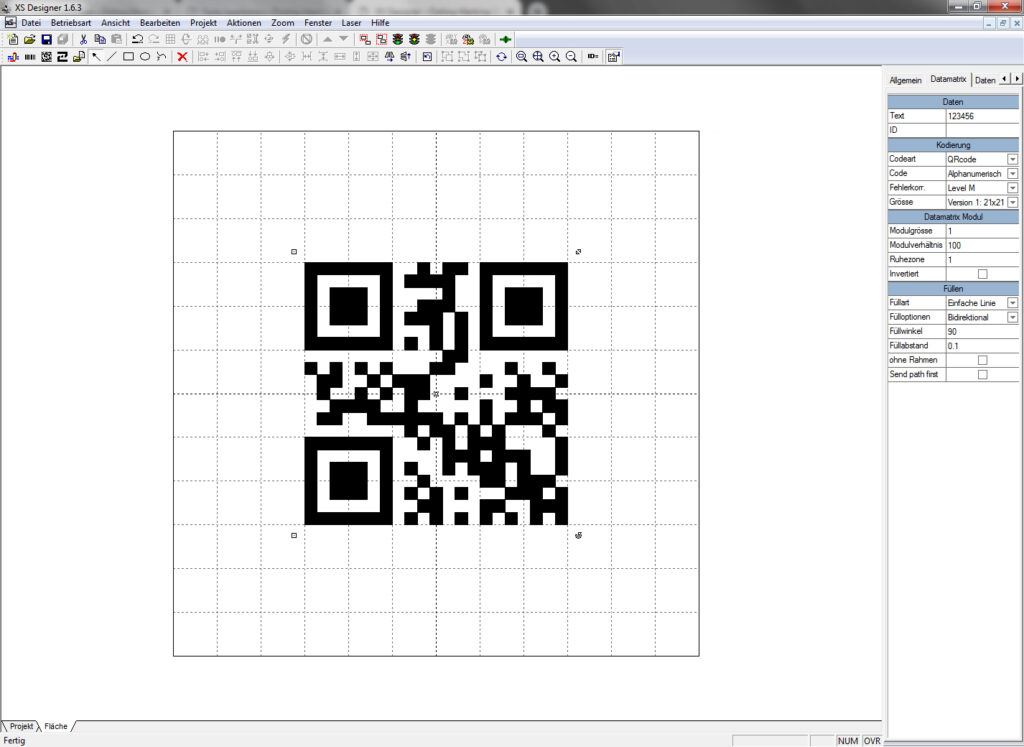This screenshot has height=747, width=1024.
Task: Click the zoom in magnifier icon
Action: pyautogui.click(x=555, y=57)
